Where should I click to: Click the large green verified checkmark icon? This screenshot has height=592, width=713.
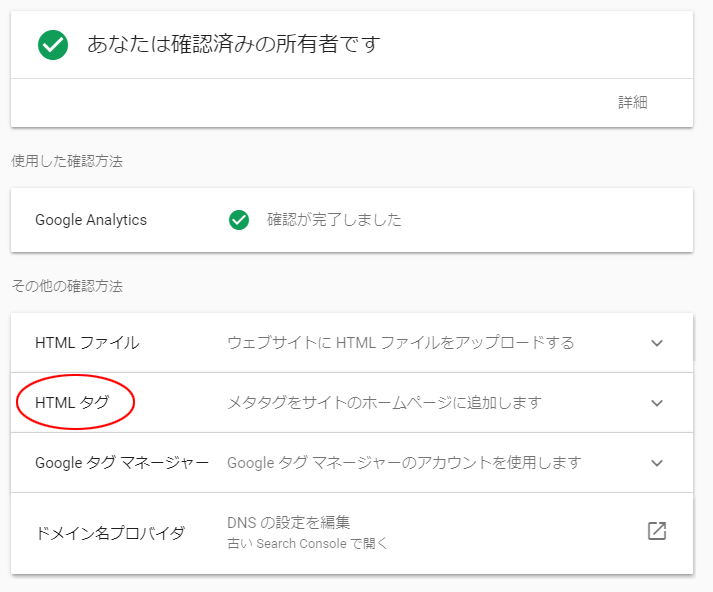53,45
